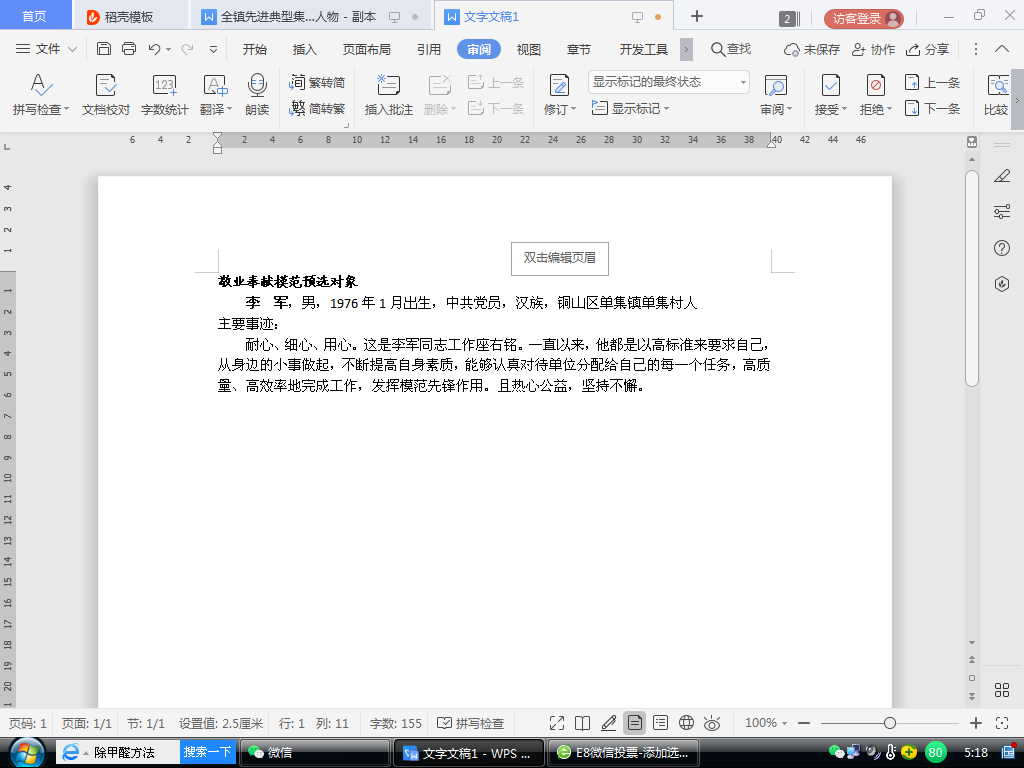Click 访客登录 login button
This screenshot has width=1024, height=768.
(864, 18)
